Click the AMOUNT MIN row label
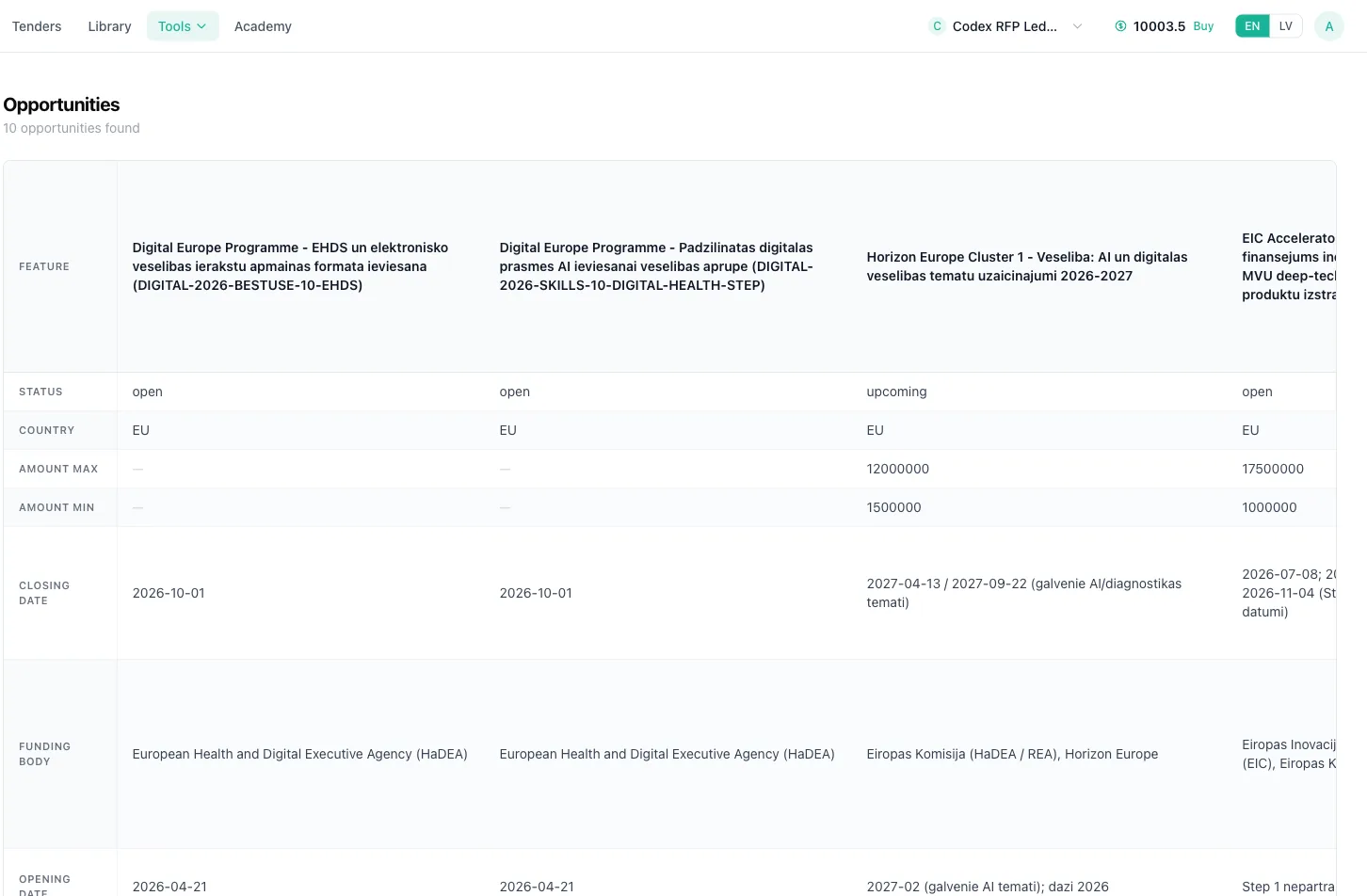Viewport: 1367px width, 896px height. [56, 507]
